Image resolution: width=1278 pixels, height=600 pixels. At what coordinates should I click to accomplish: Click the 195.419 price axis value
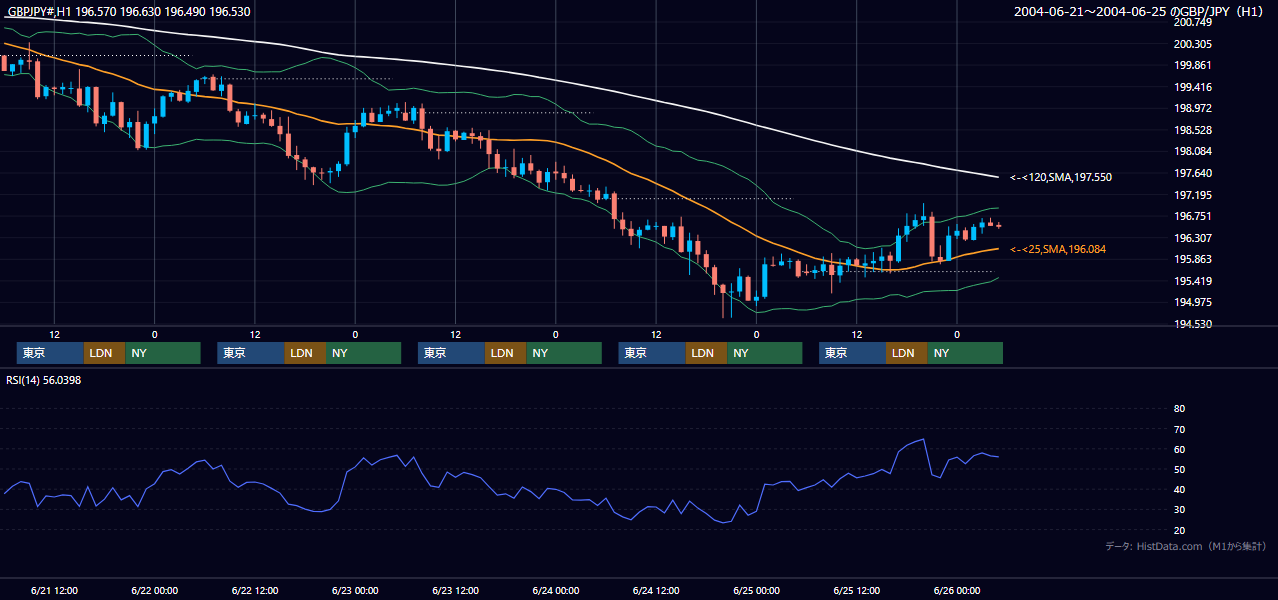pyautogui.click(x=1193, y=281)
